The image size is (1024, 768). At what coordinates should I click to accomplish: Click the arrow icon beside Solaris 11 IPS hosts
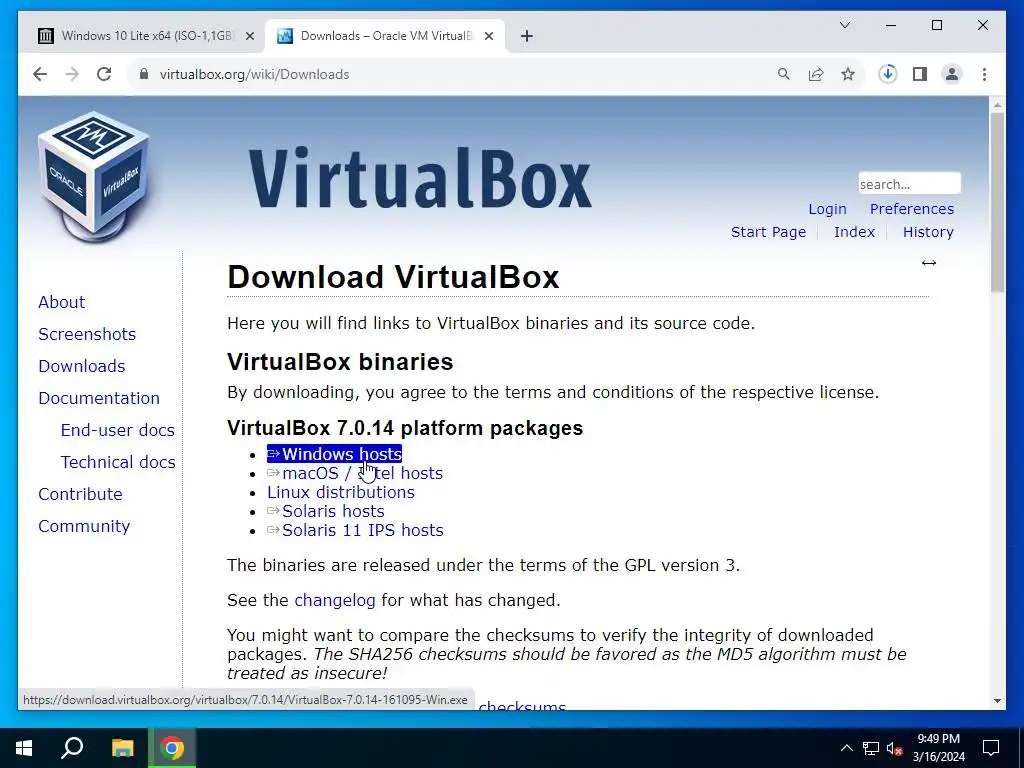click(274, 530)
